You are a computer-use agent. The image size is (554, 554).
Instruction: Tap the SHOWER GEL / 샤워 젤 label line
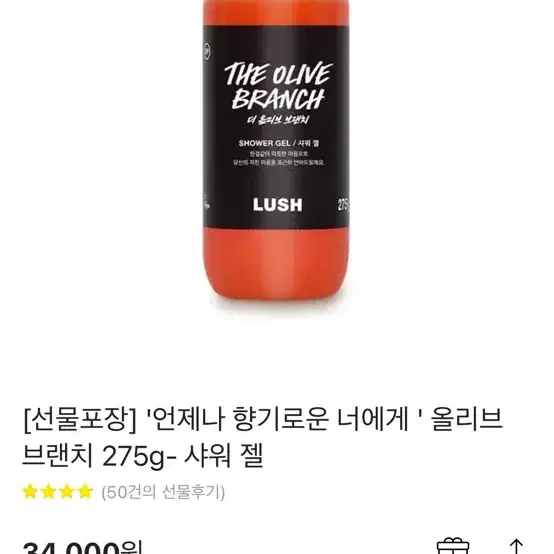279,143
